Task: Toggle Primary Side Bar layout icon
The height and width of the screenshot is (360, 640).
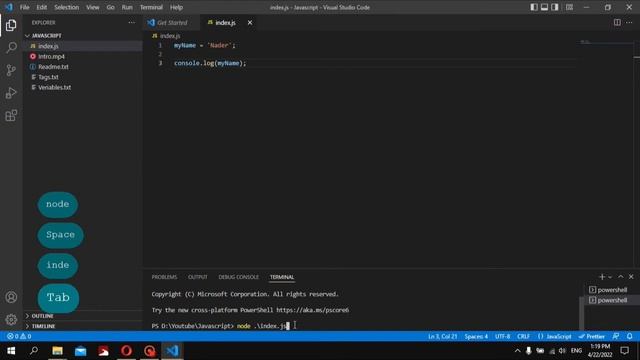Action: [534, 7]
